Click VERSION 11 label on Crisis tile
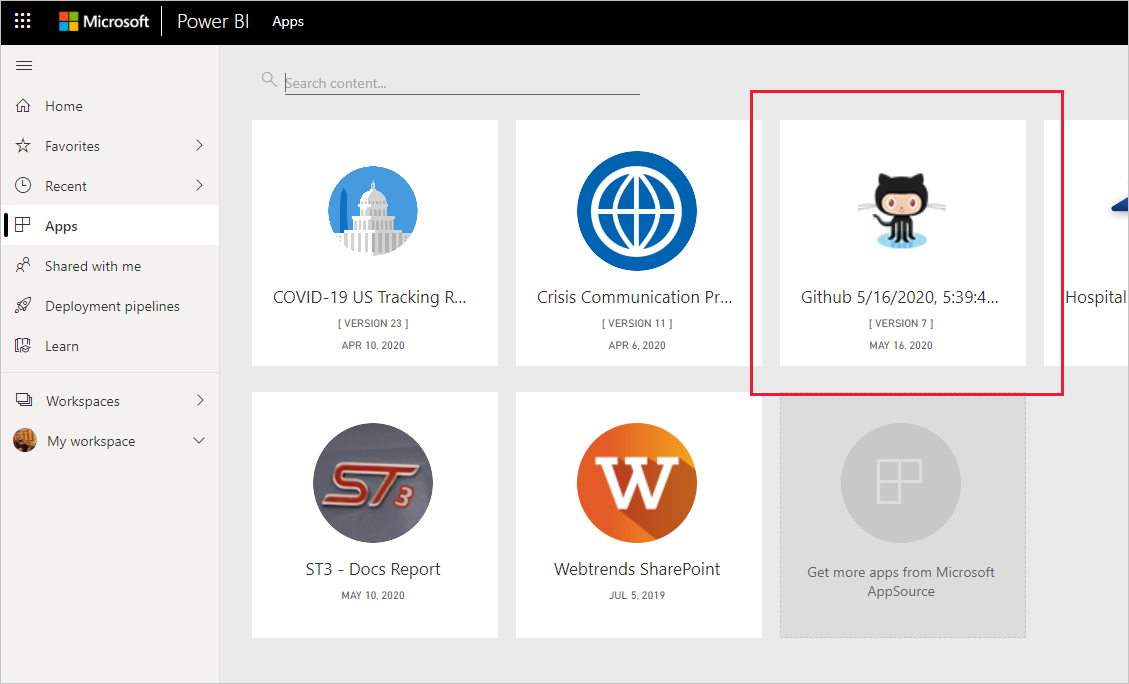The image size is (1129, 684). [637, 324]
